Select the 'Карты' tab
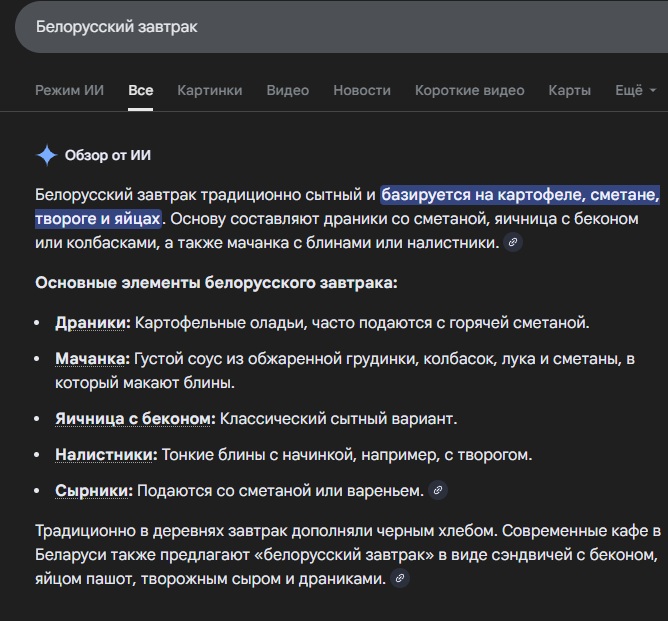The height and width of the screenshot is (621, 668). [x=570, y=90]
